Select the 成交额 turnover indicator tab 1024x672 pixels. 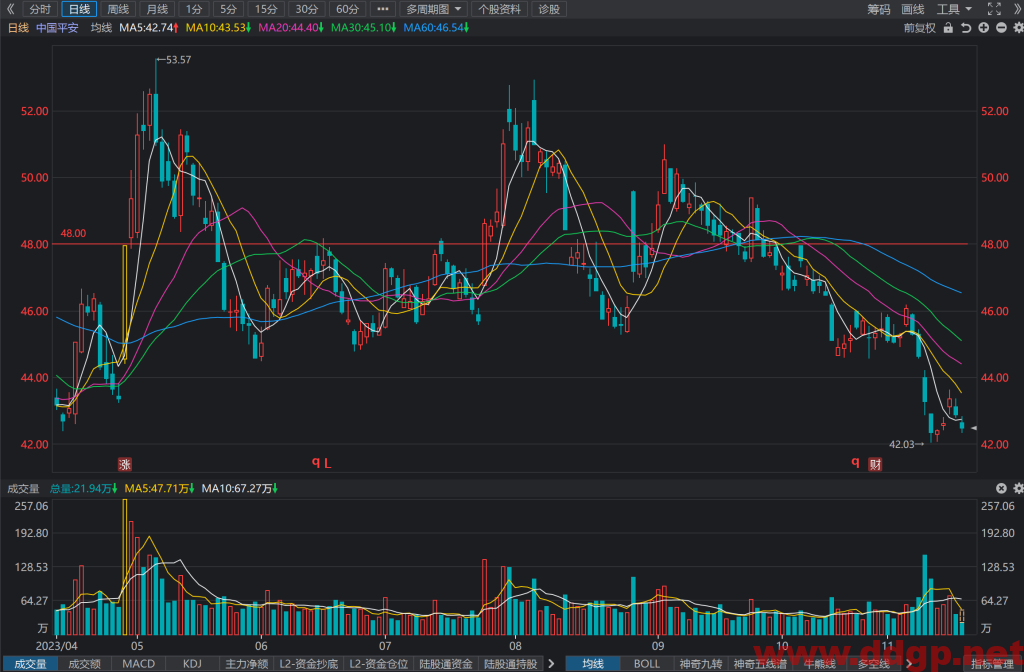tap(84, 664)
